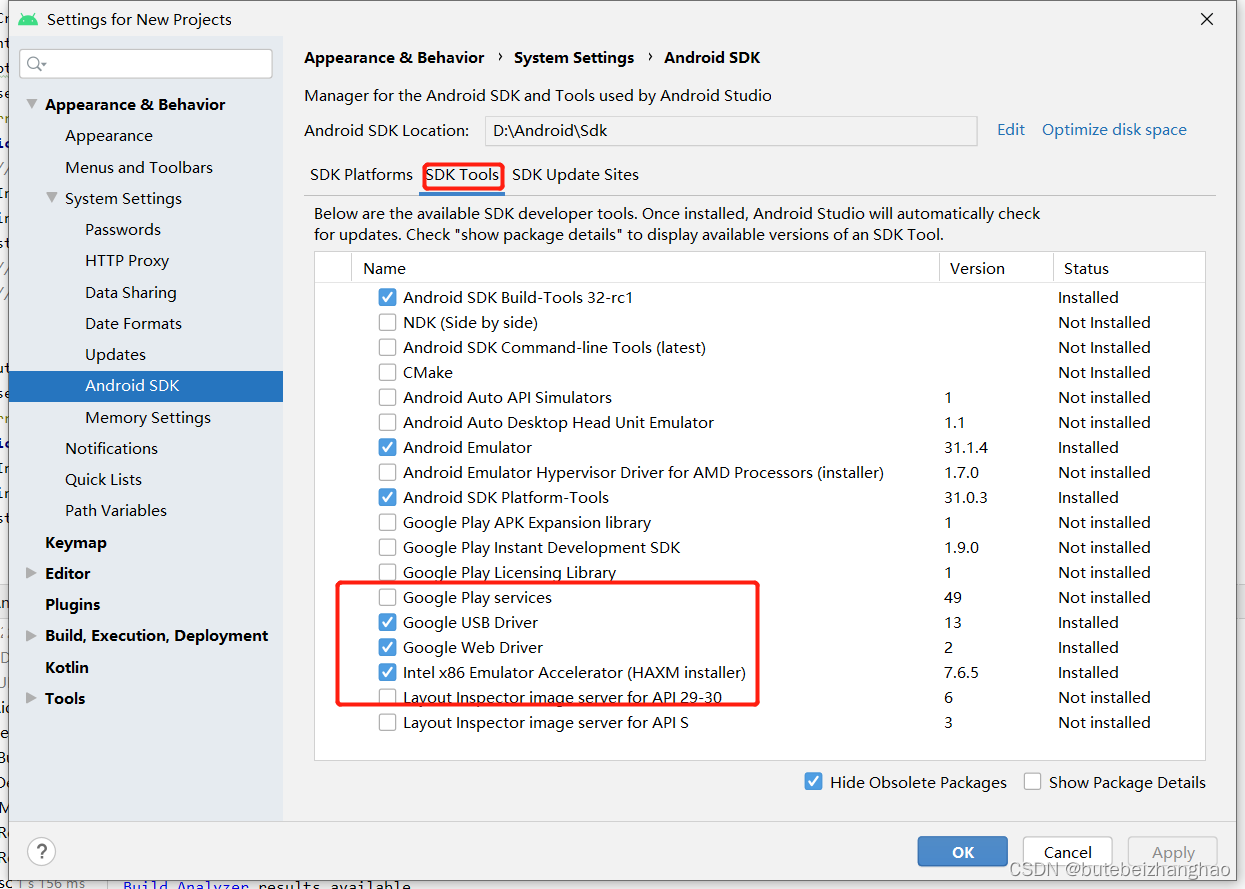Click version 31.1.4 of Android Emulator
Screen dimensions: 1245x889
coord(966,447)
